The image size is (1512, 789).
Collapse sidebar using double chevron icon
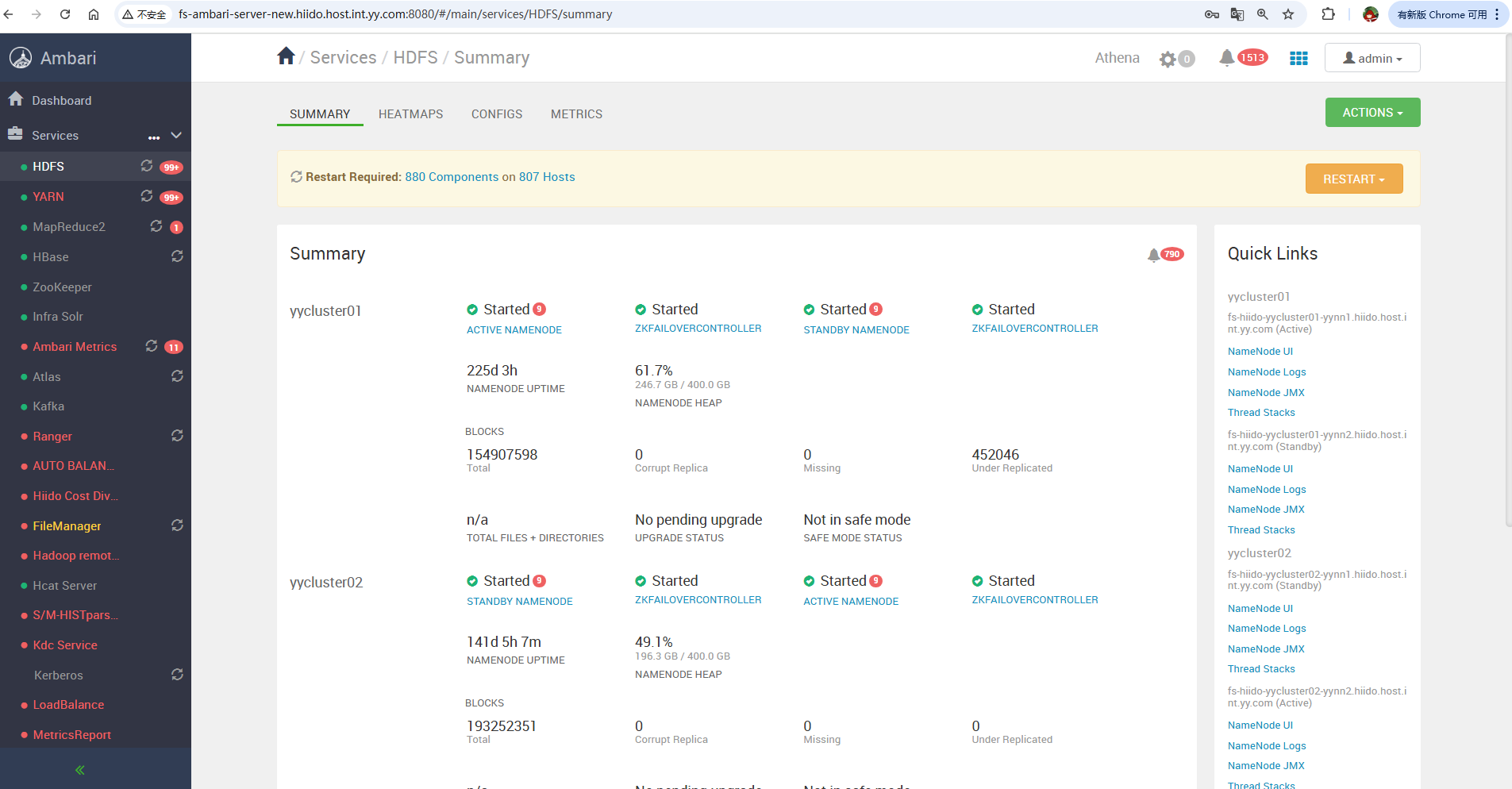click(79, 770)
